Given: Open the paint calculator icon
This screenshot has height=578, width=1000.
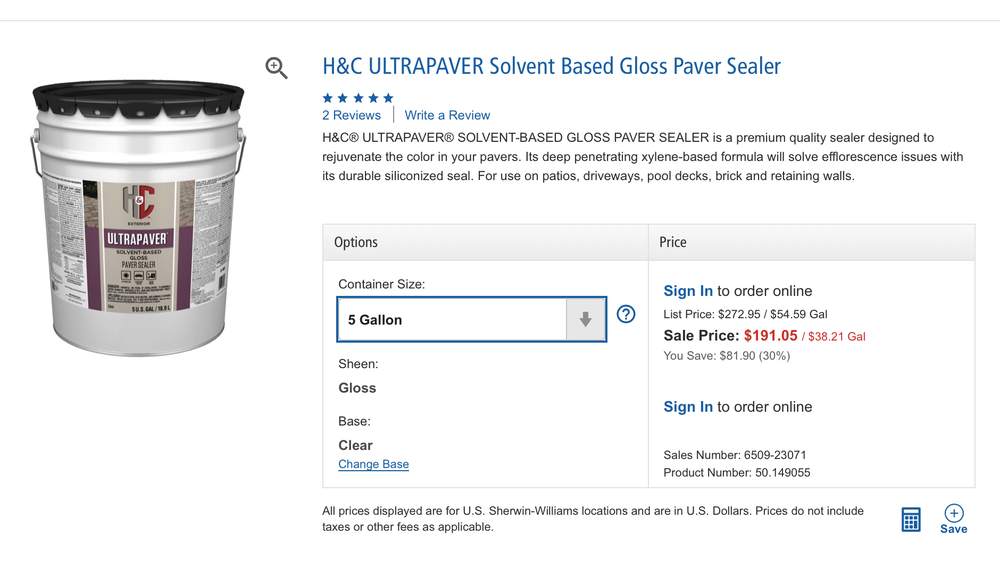Looking at the screenshot, I should [x=911, y=519].
